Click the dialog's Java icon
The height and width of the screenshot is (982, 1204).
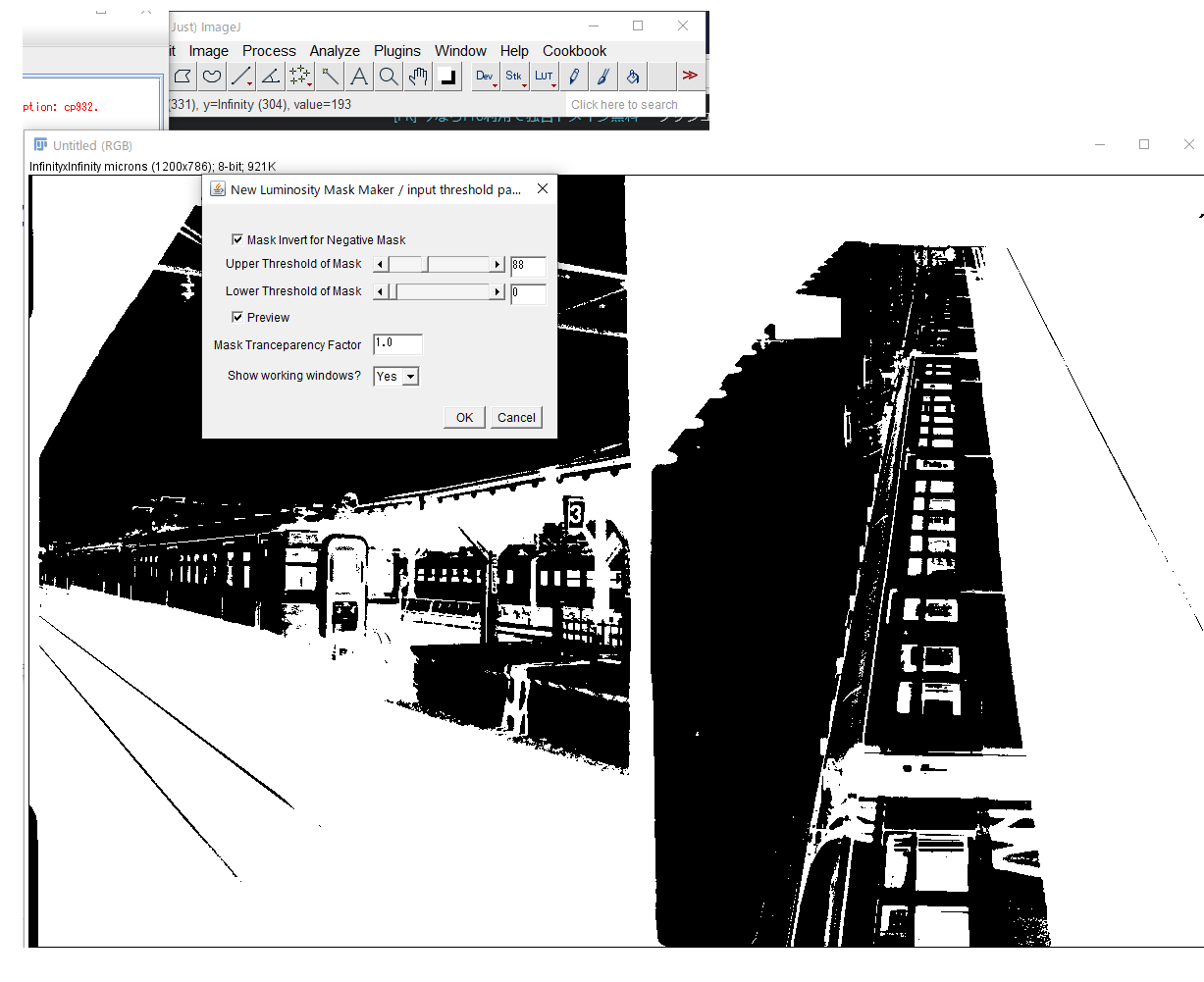coord(218,189)
